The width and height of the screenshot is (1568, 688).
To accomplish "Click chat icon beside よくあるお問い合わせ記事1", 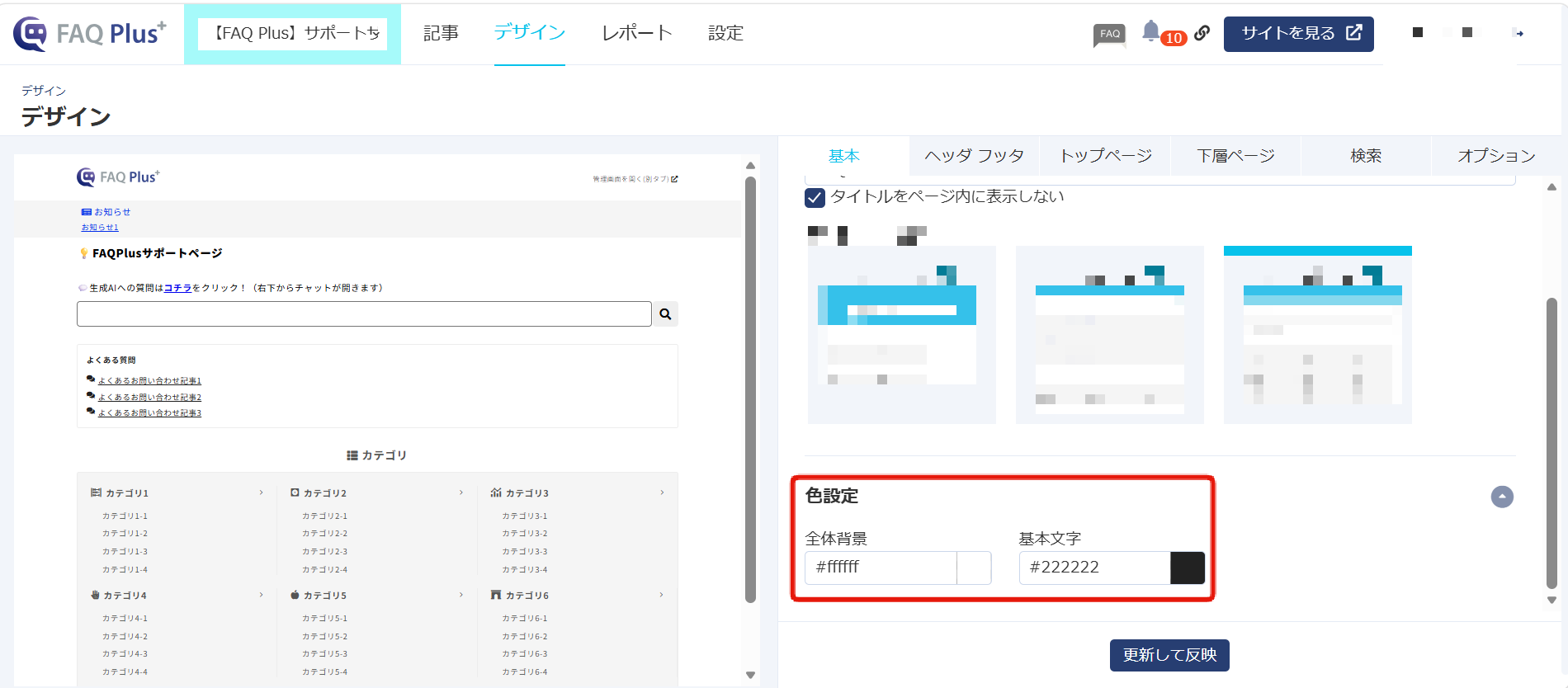I will (x=91, y=379).
